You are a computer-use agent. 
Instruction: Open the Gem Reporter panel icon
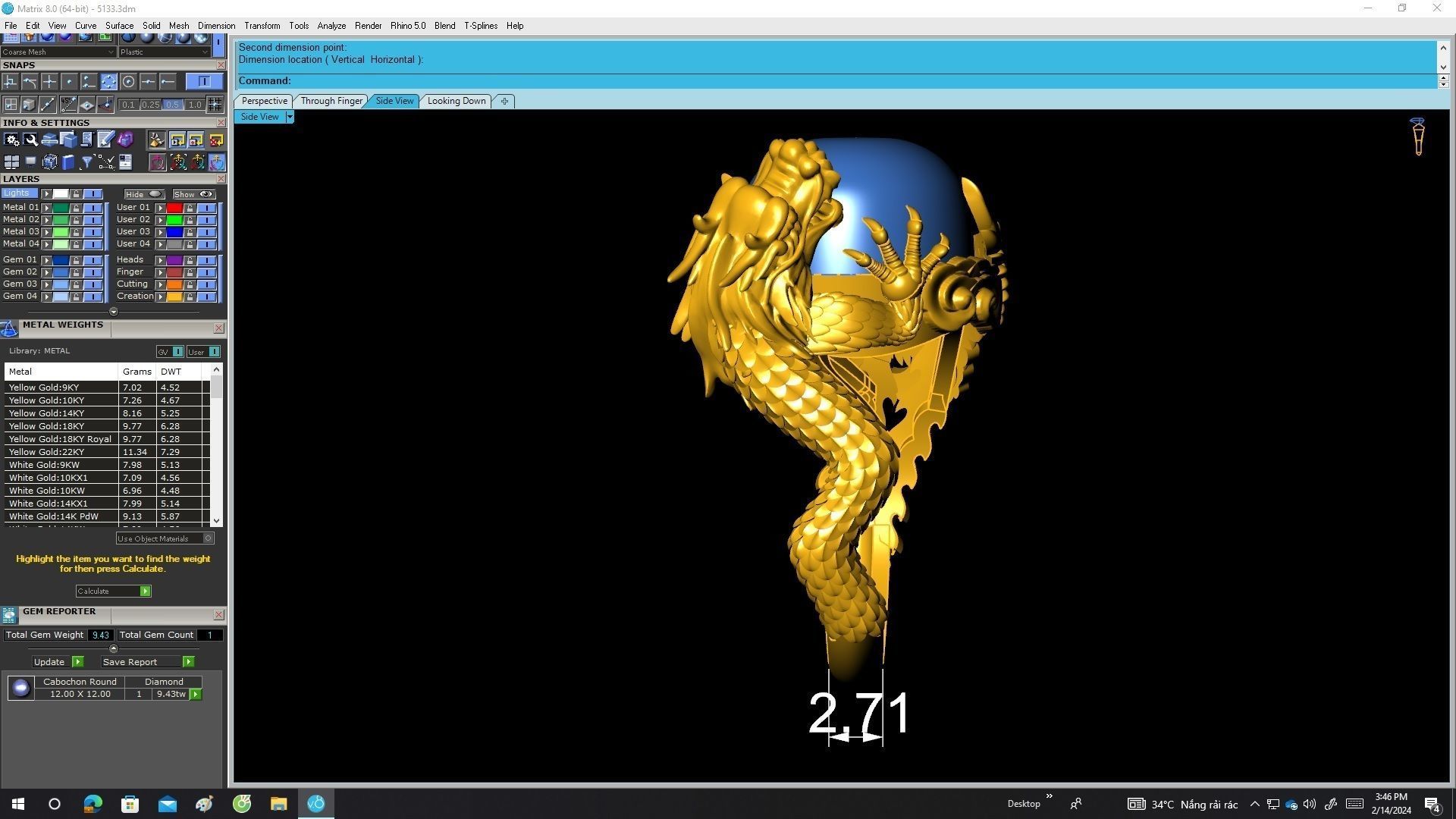9,615
